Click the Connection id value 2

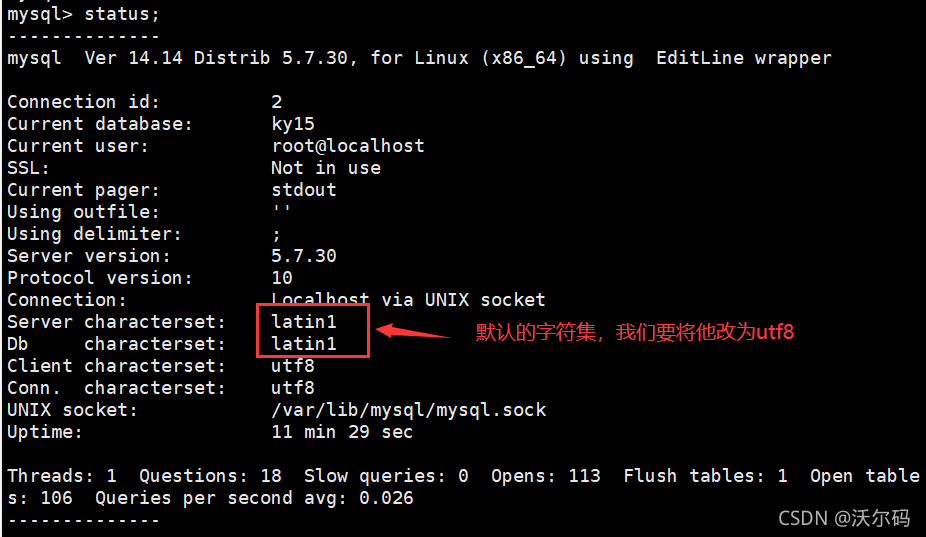point(277,102)
